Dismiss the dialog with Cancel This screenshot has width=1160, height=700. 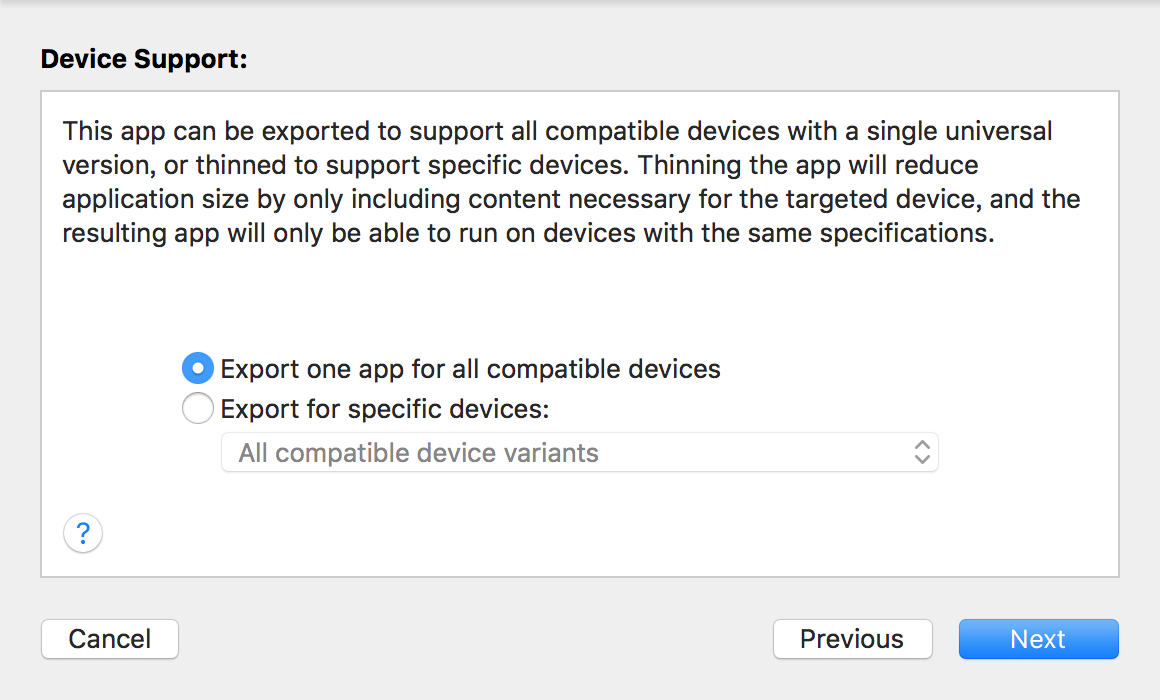click(x=110, y=639)
